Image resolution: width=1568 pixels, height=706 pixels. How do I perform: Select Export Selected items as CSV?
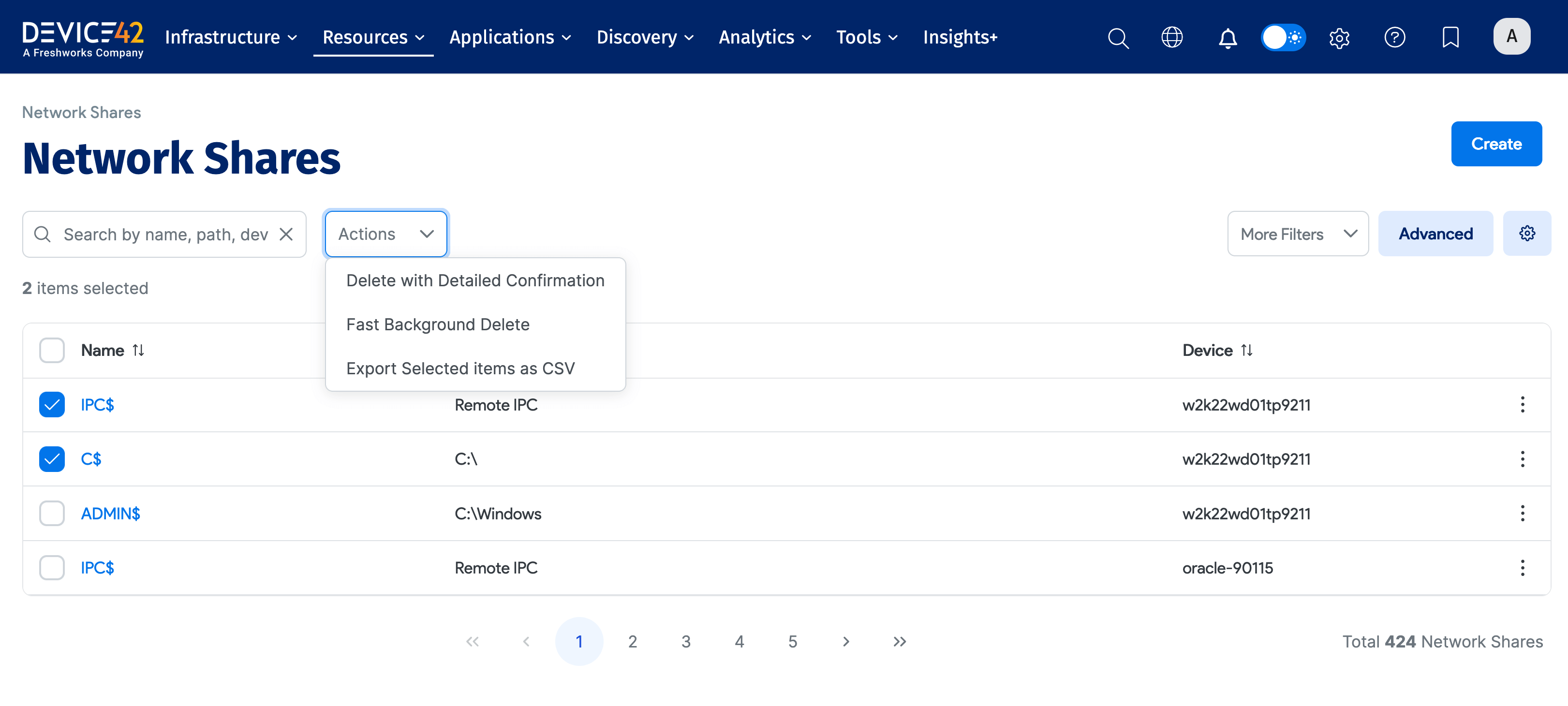click(x=460, y=368)
